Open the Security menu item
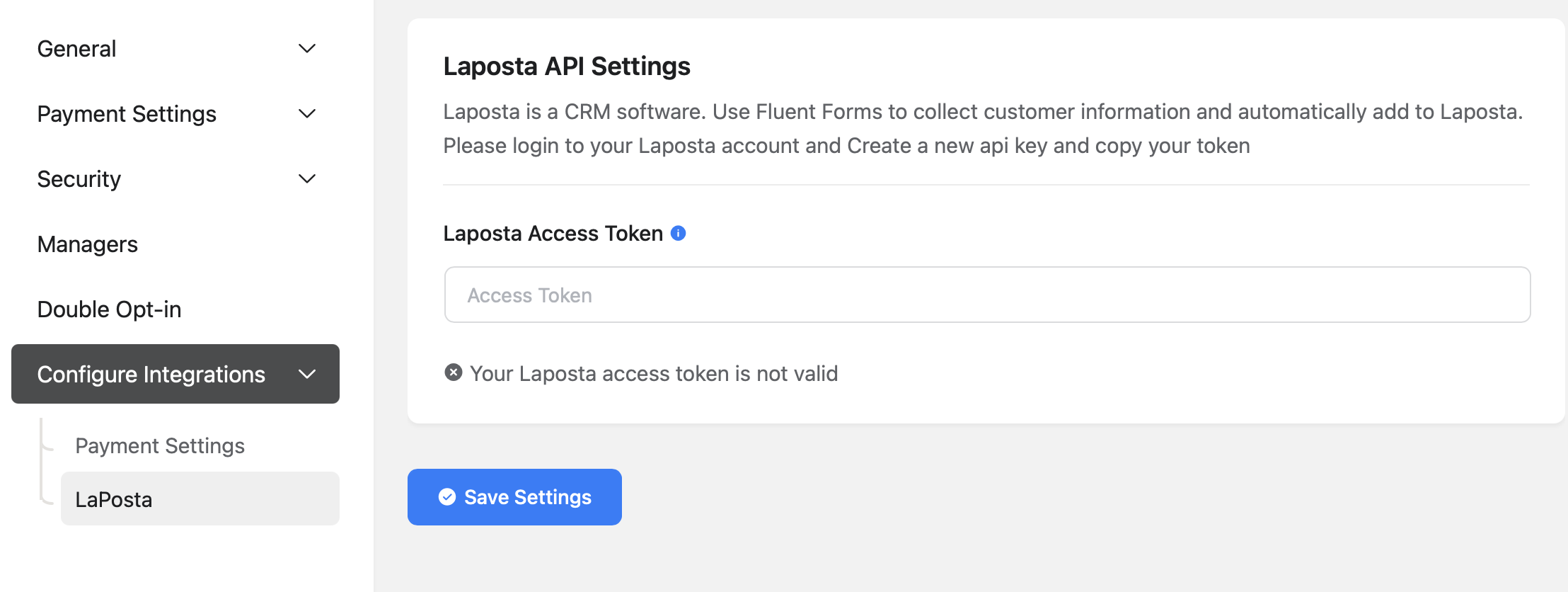This screenshot has height=592, width=1568. point(175,179)
